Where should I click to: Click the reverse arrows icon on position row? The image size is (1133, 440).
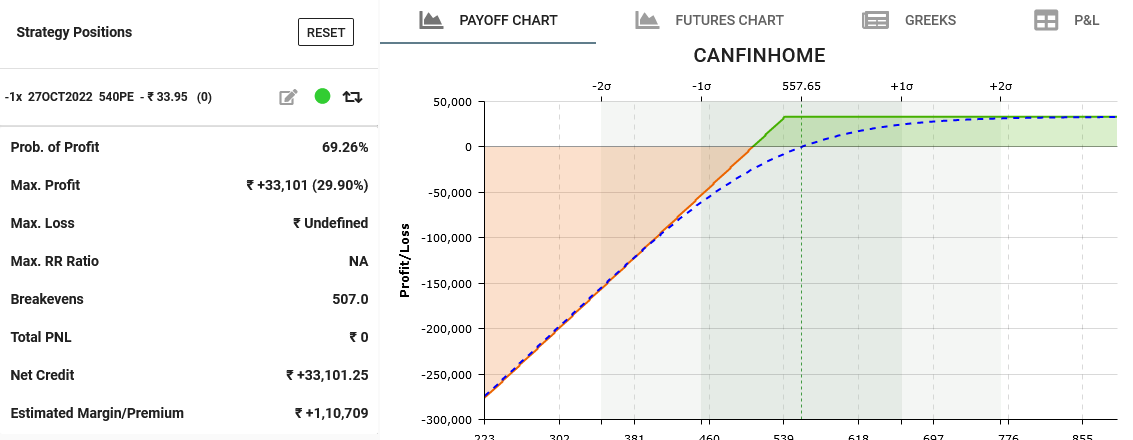click(352, 97)
